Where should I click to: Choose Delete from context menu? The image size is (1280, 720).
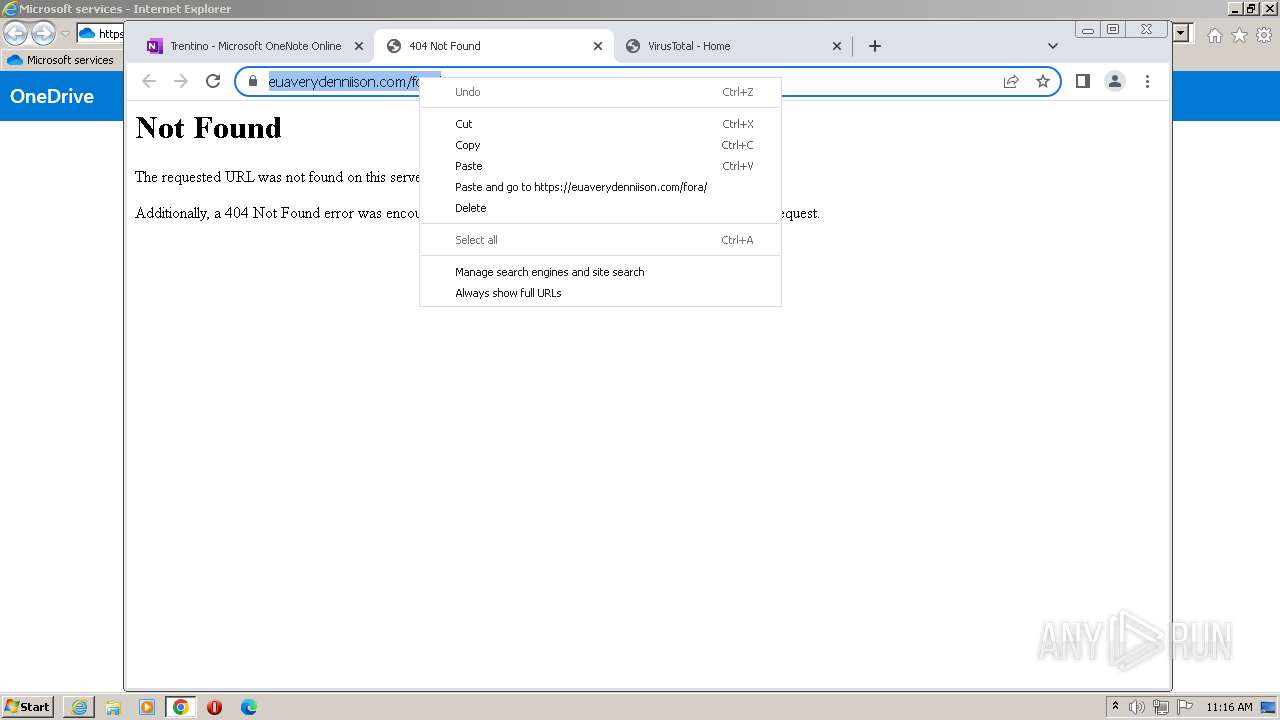pyautogui.click(x=600, y=208)
